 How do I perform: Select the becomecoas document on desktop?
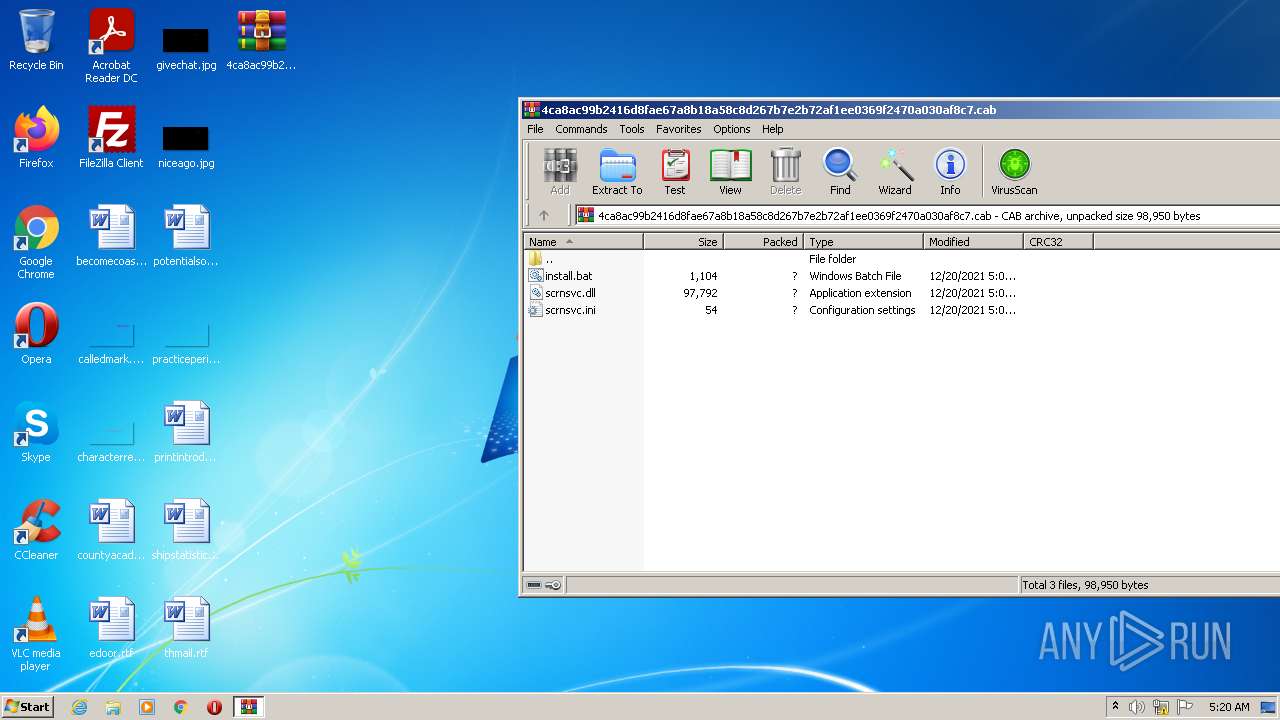click(111, 236)
